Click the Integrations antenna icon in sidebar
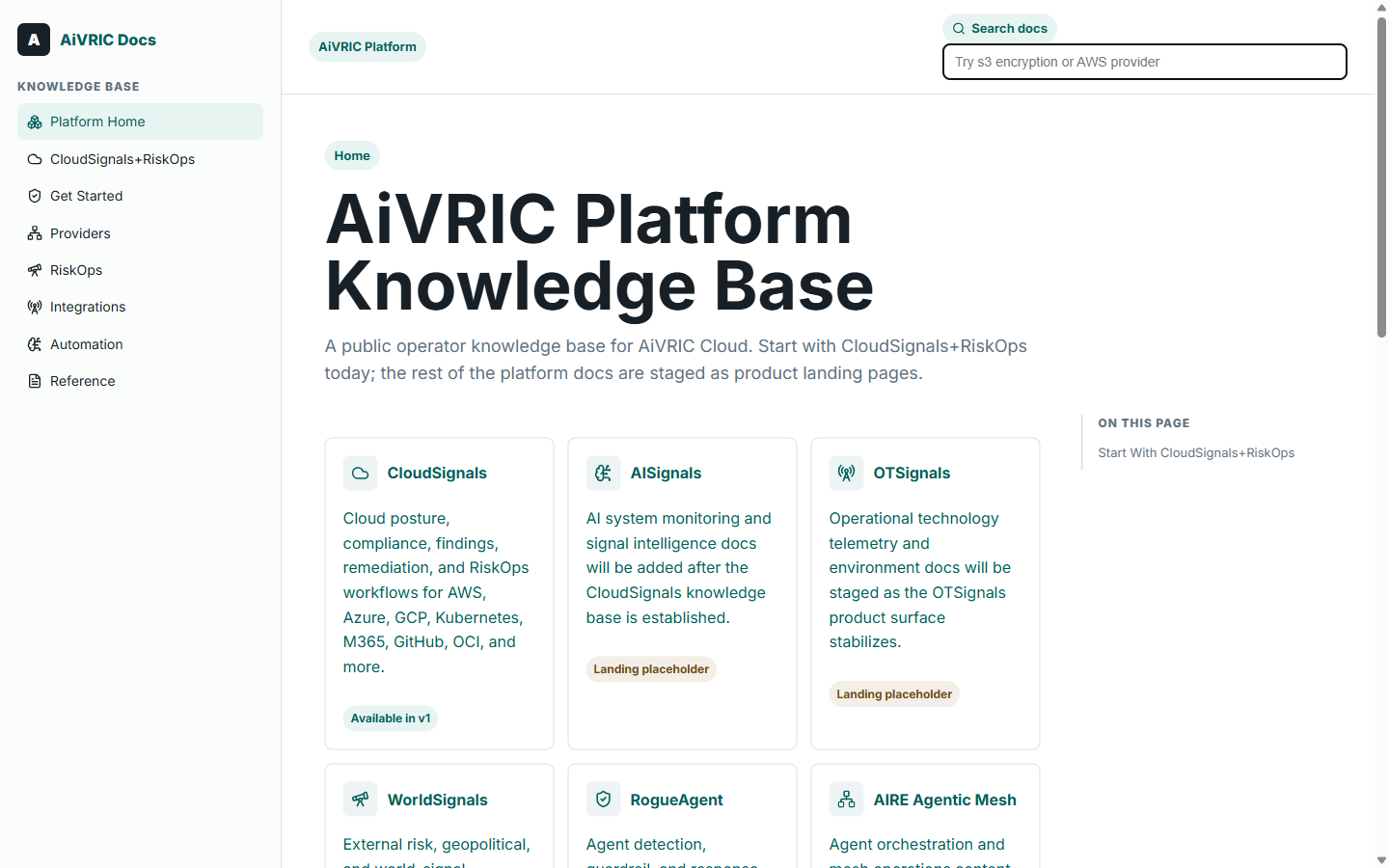 point(35,307)
